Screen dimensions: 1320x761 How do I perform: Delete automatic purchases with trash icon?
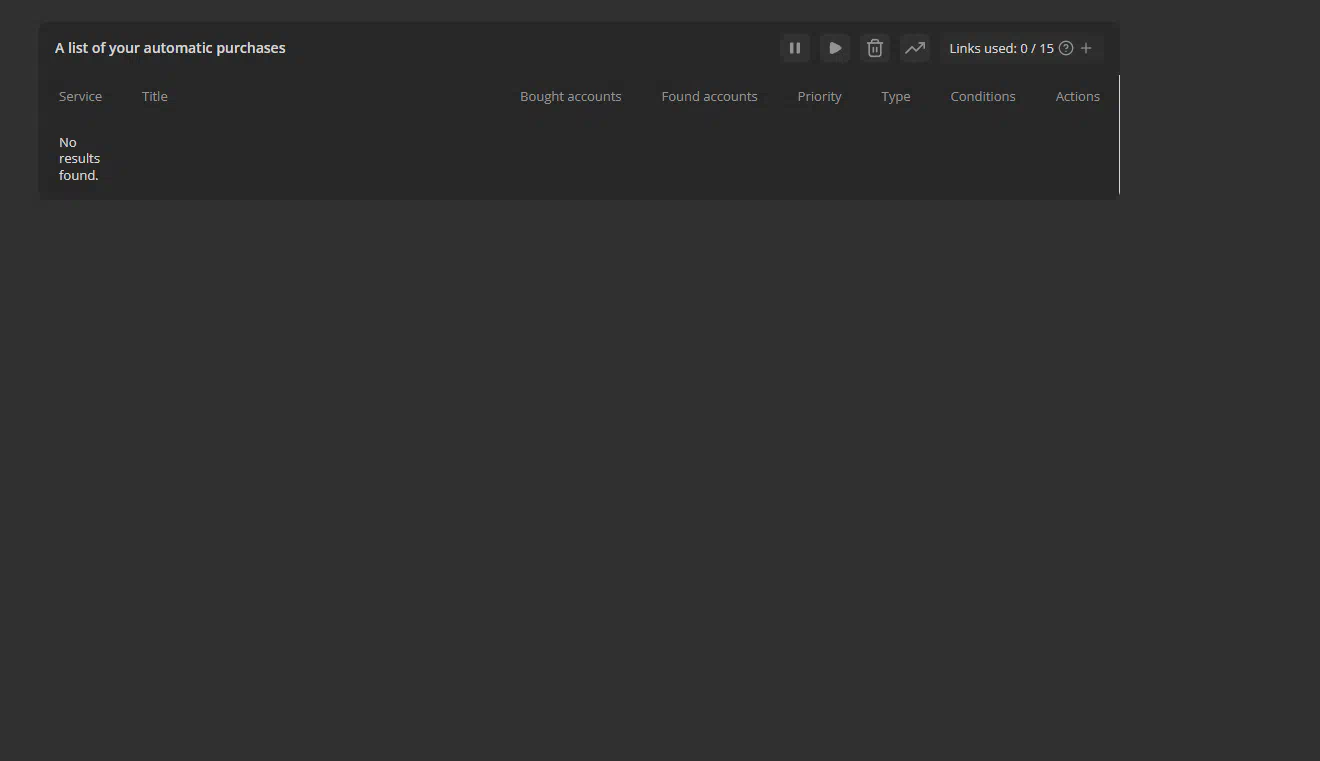(875, 48)
